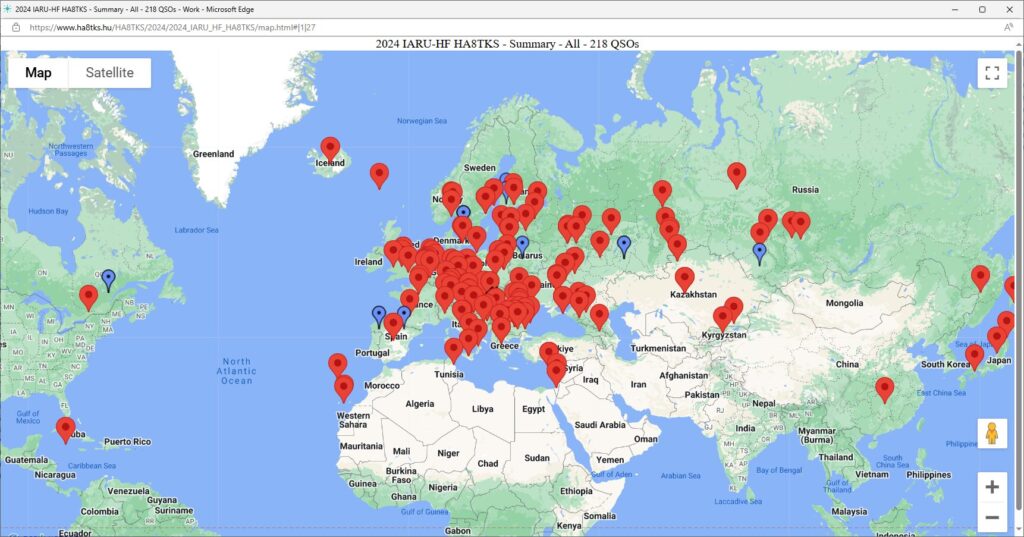Click the red marker in northern Siberia
Screen dimensions: 1024x537
(737, 174)
